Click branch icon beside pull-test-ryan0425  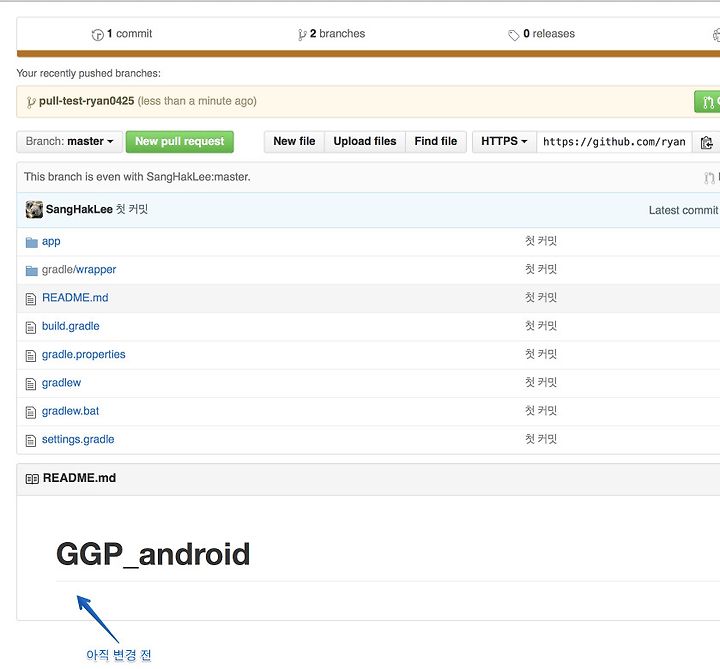(30, 102)
